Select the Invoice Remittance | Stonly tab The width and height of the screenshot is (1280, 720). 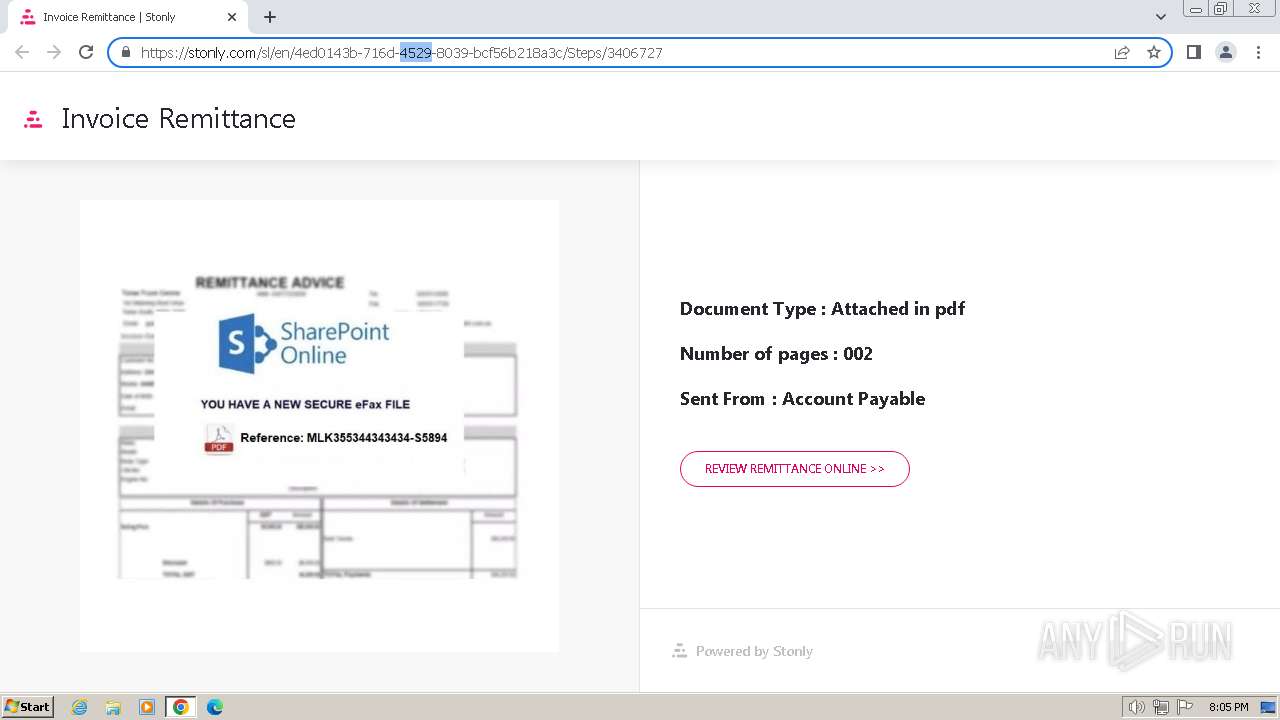coord(127,17)
